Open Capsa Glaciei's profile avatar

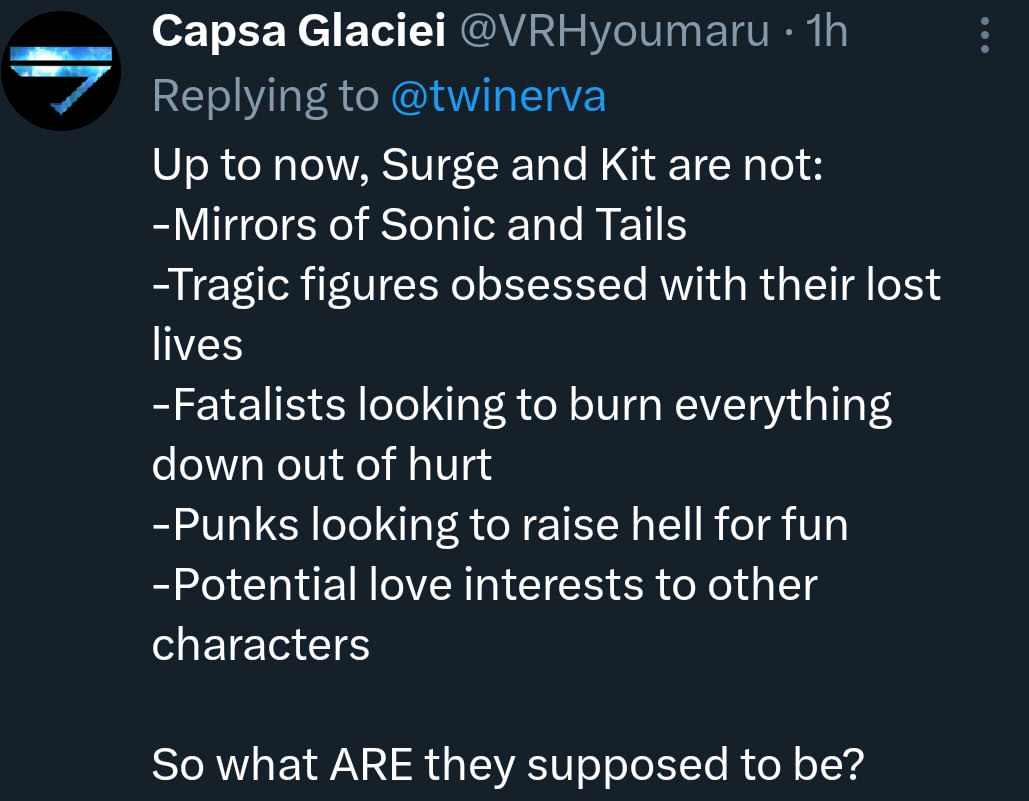[x=61, y=71]
